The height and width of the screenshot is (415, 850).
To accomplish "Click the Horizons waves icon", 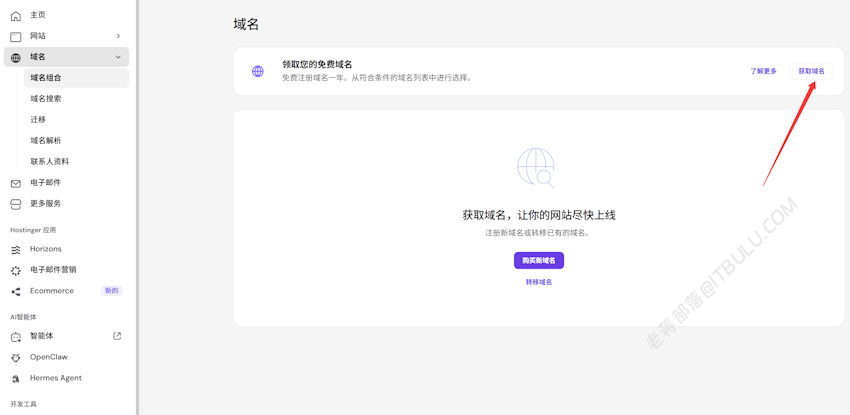I will click(16, 250).
